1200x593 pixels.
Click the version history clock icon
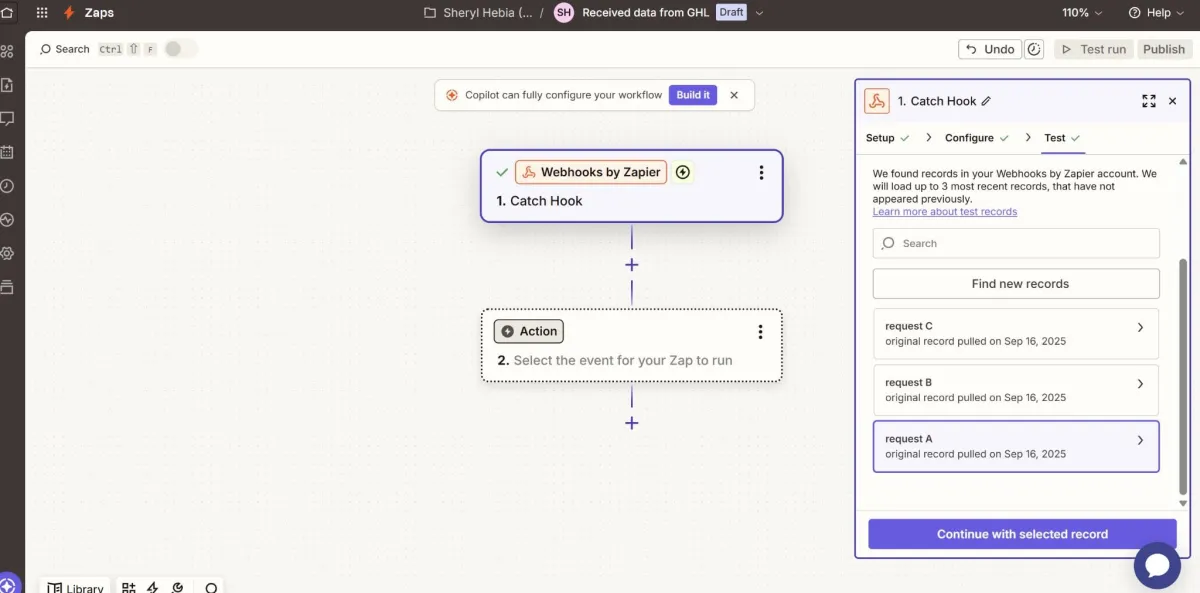pos(1035,49)
